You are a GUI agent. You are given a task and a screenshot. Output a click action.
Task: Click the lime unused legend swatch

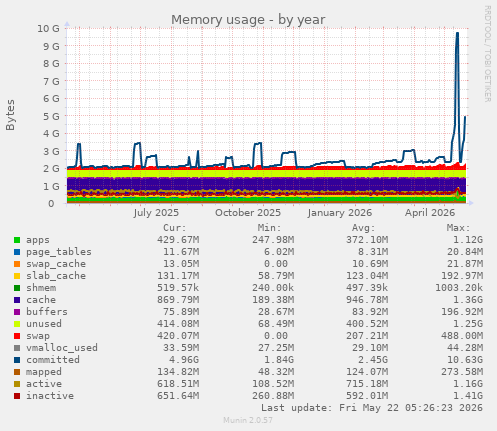tap(17, 324)
